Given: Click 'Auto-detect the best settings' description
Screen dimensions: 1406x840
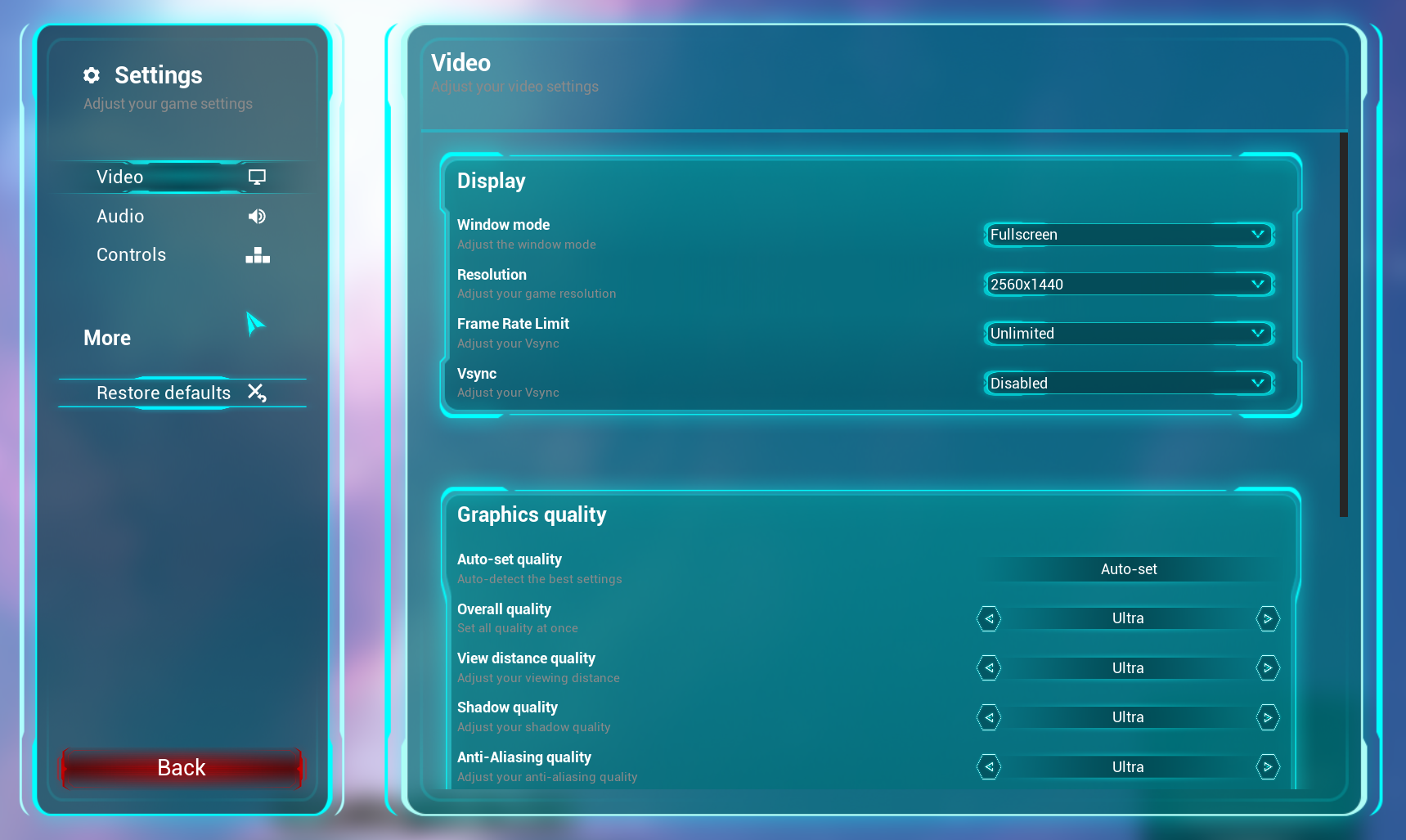Looking at the screenshot, I should pos(540,579).
